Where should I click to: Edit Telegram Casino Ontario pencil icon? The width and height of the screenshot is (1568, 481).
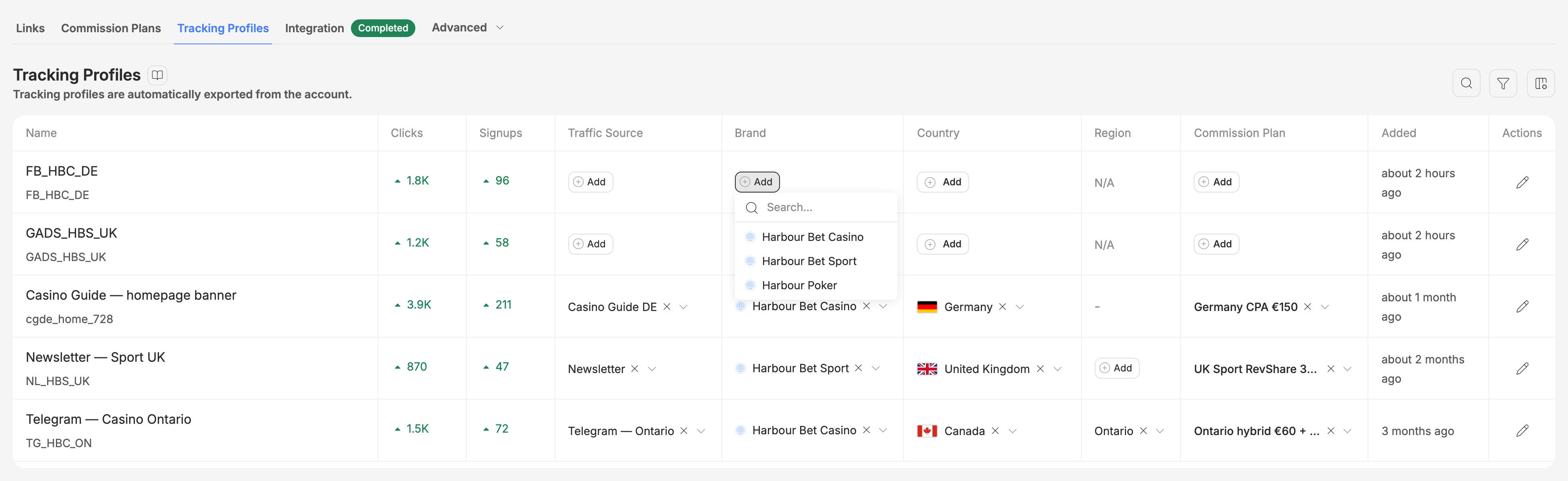tap(1522, 431)
